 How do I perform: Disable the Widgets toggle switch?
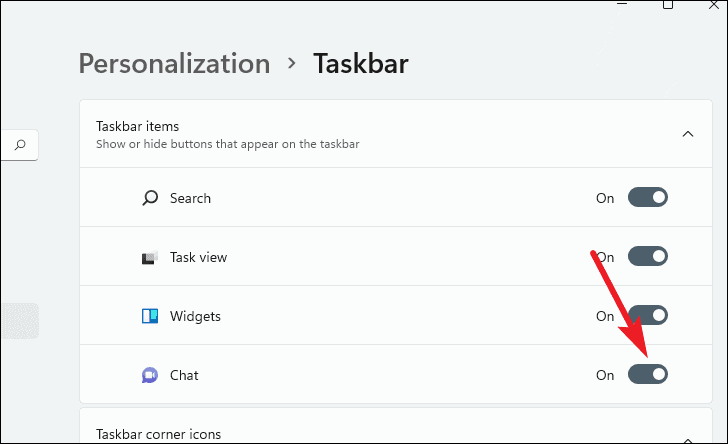pyautogui.click(x=648, y=315)
